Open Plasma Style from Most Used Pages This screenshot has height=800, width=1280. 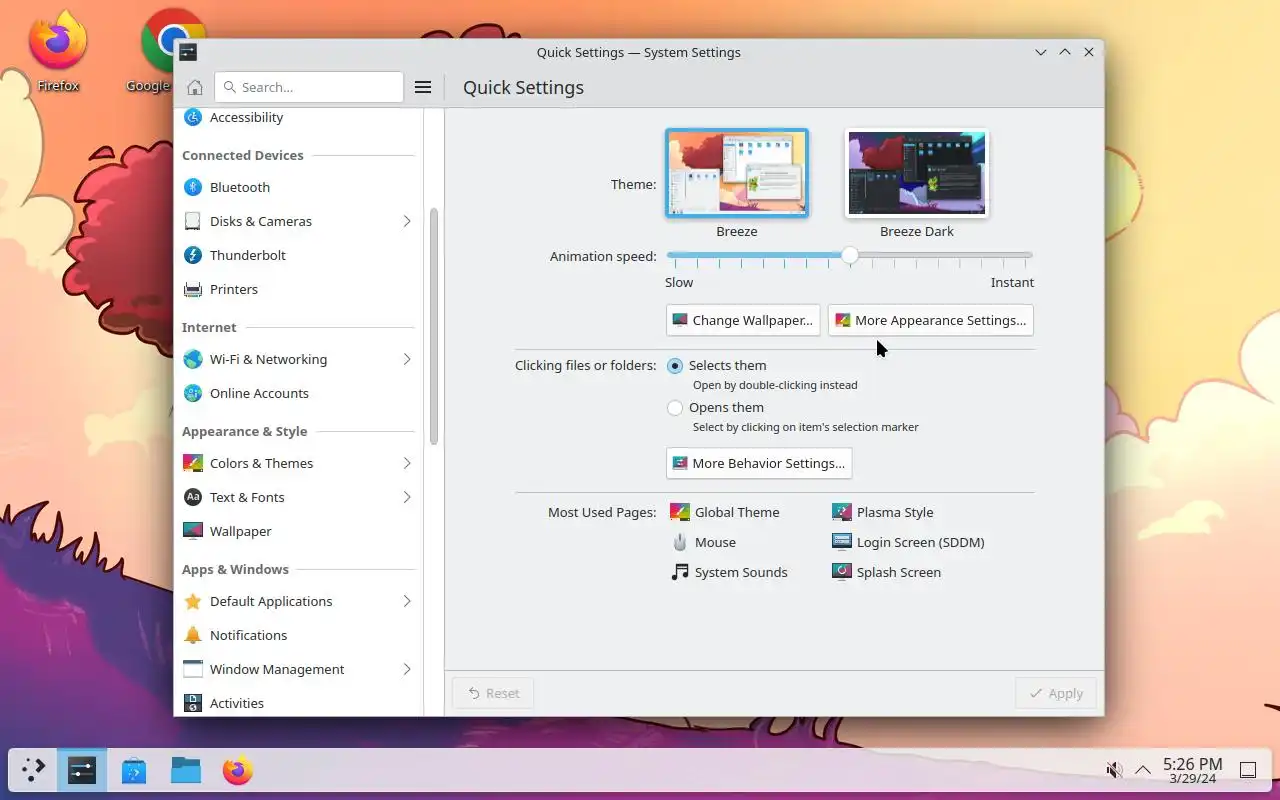point(883,512)
